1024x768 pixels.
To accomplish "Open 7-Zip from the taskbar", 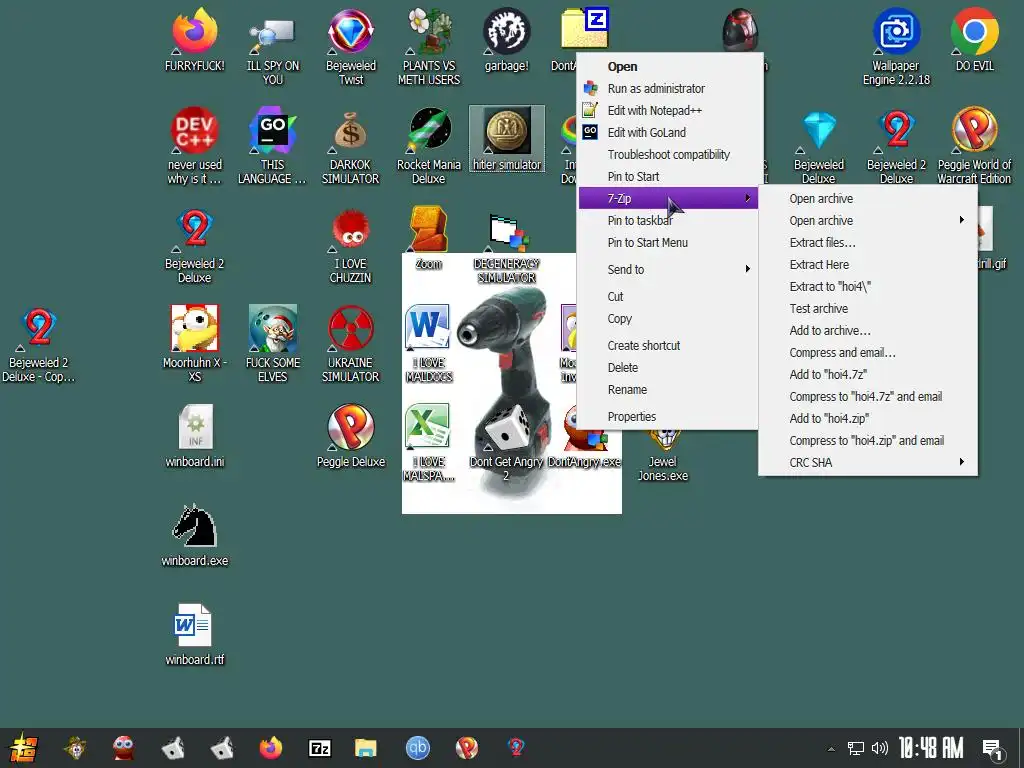I will (x=320, y=748).
